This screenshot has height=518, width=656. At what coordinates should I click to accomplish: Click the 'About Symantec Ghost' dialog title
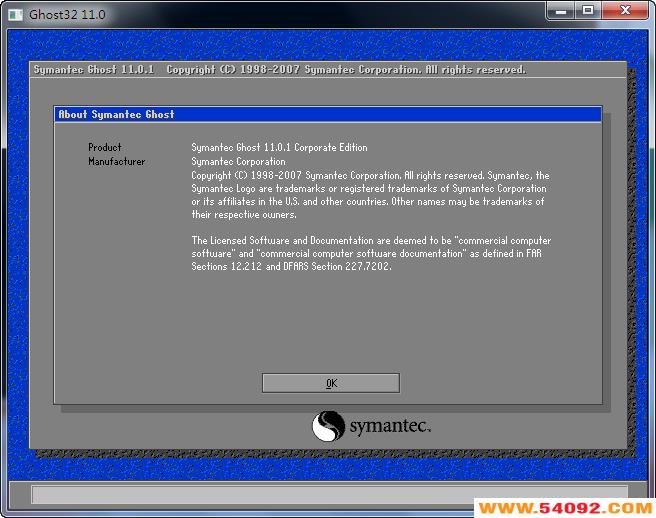point(116,114)
